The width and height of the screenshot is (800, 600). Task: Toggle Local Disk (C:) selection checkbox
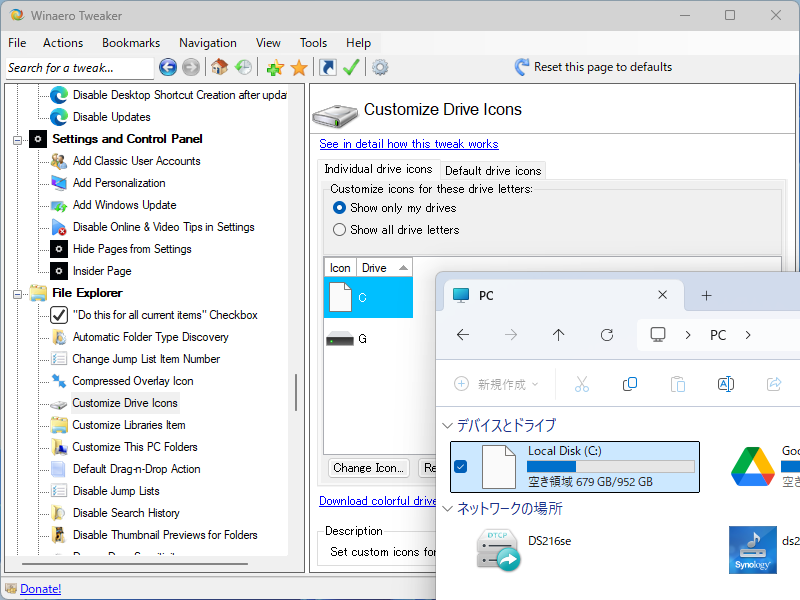coord(461,467)
